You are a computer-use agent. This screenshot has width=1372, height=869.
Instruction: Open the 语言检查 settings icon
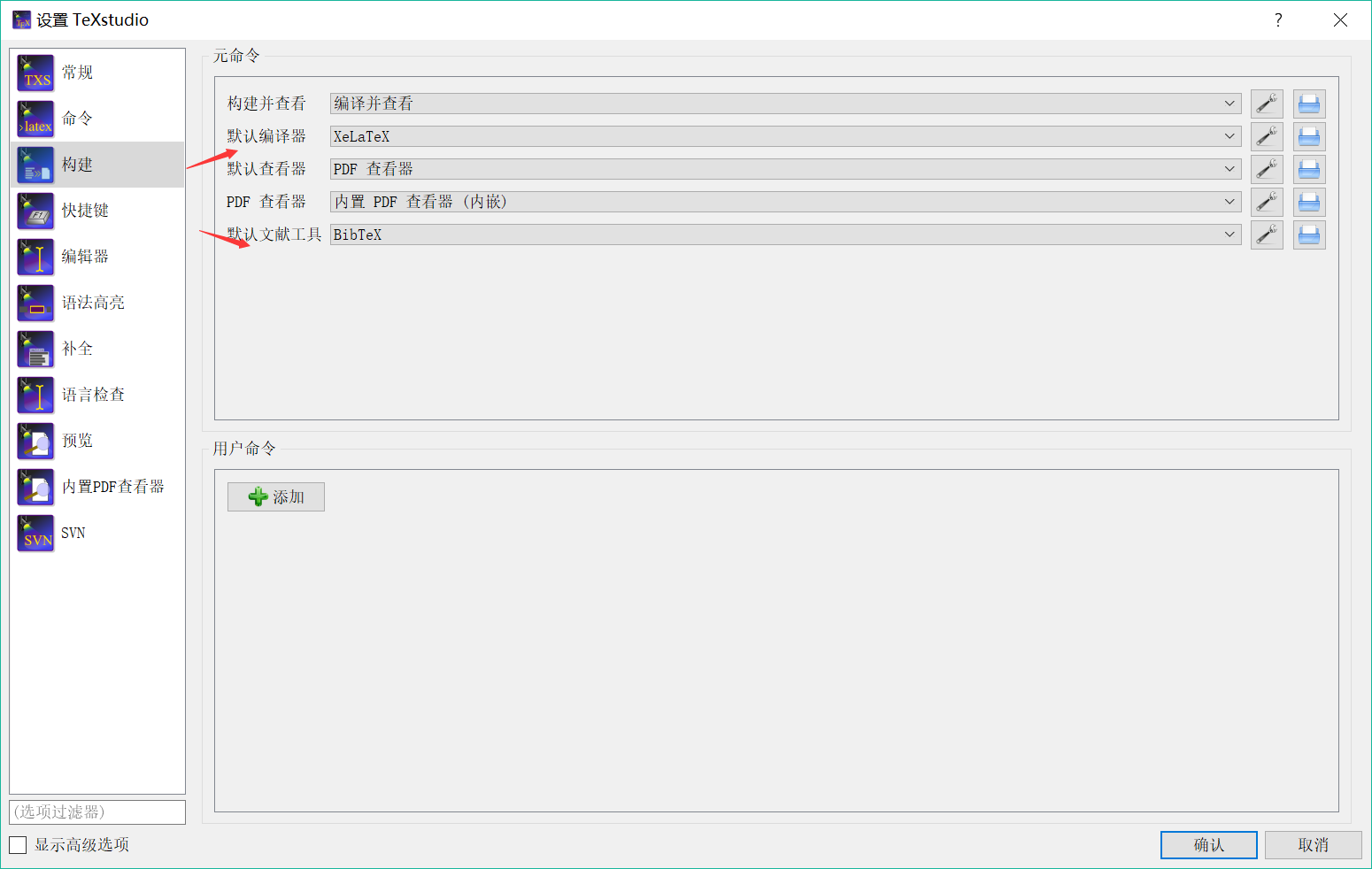[35, 395]
